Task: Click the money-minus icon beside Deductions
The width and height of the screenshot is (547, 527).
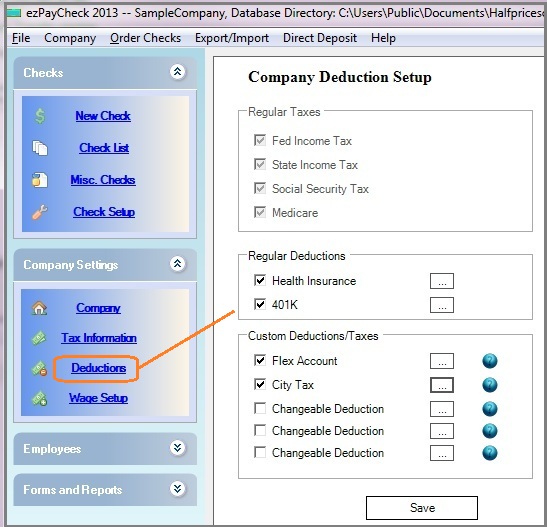Action: (39, 368)
